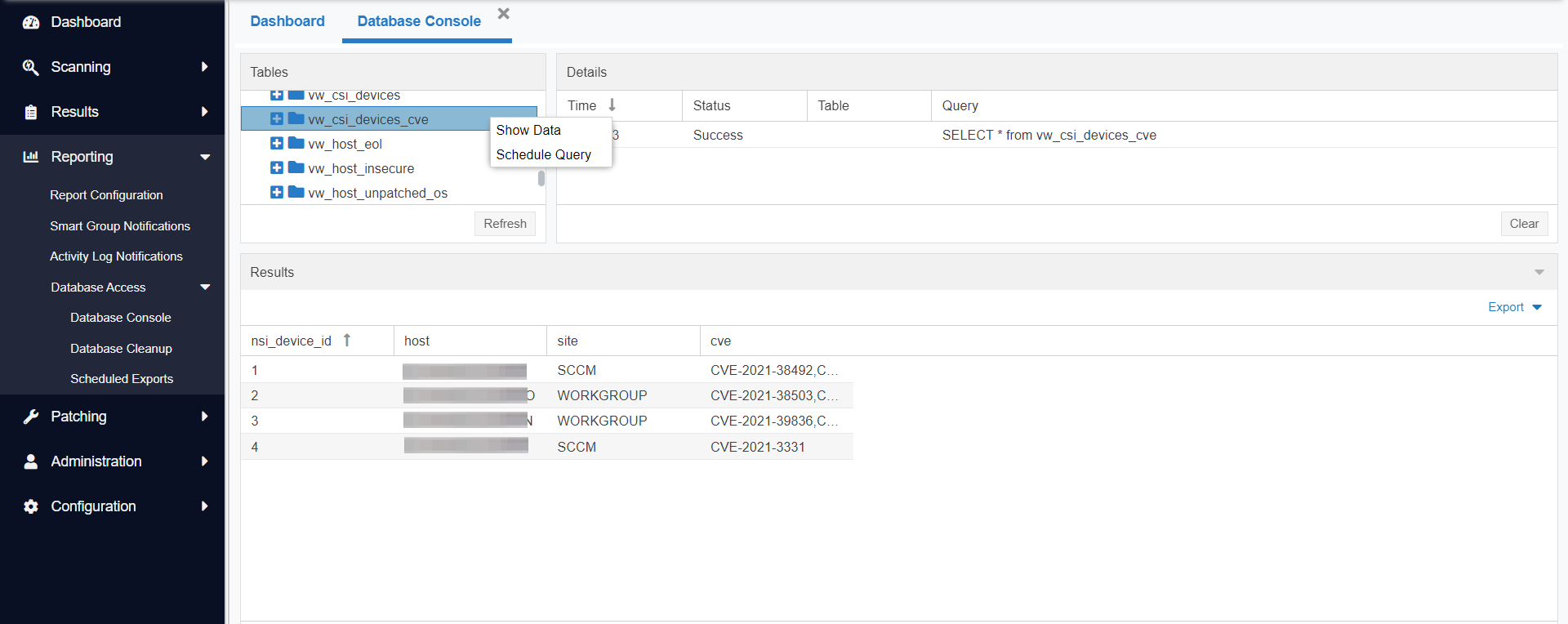This screenshot has height=624, width=1568.
Task: Open the Export dropdown
Action: (x=1514, y=307)
